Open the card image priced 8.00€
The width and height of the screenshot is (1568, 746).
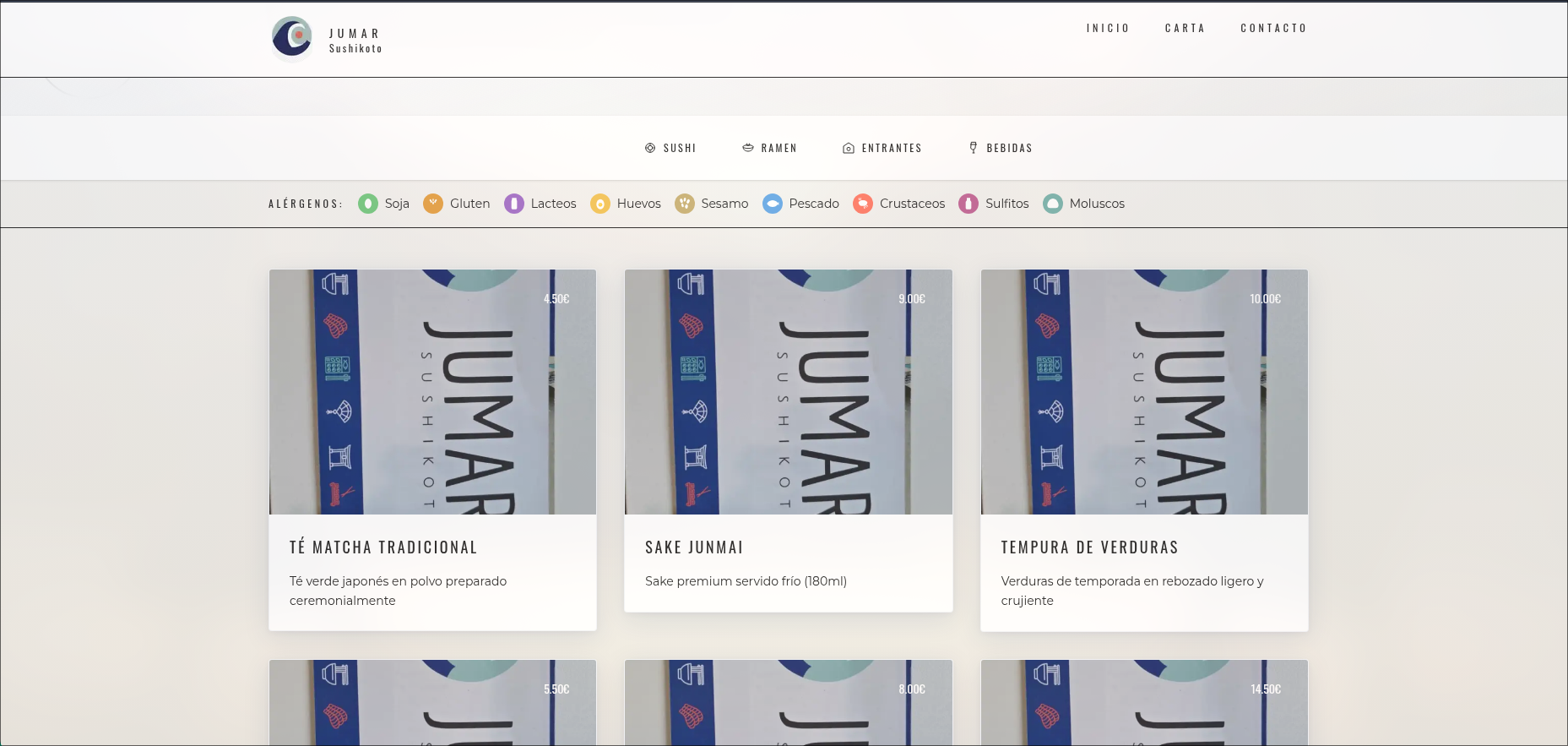tap(789, 703)
